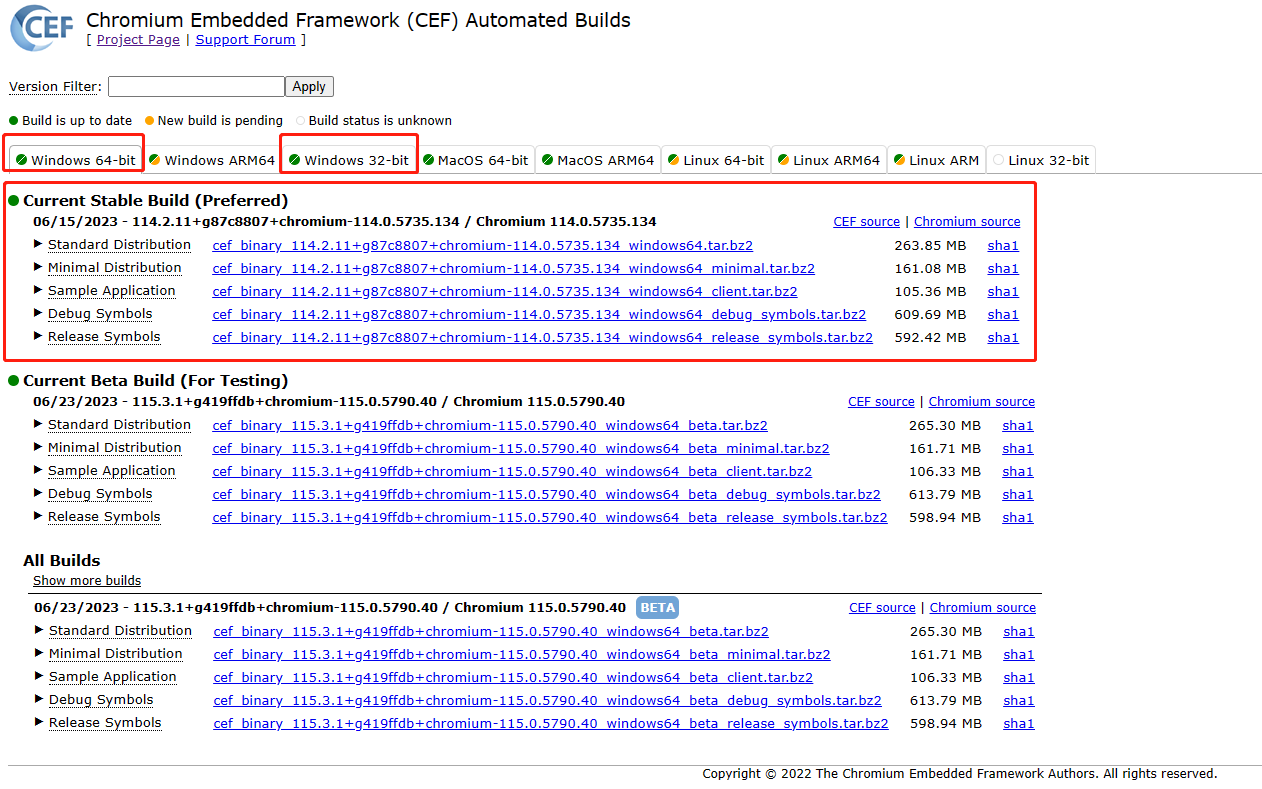The image size is (1262, 789).
Task: Click Show more builds link
Action: pos(87,581)
